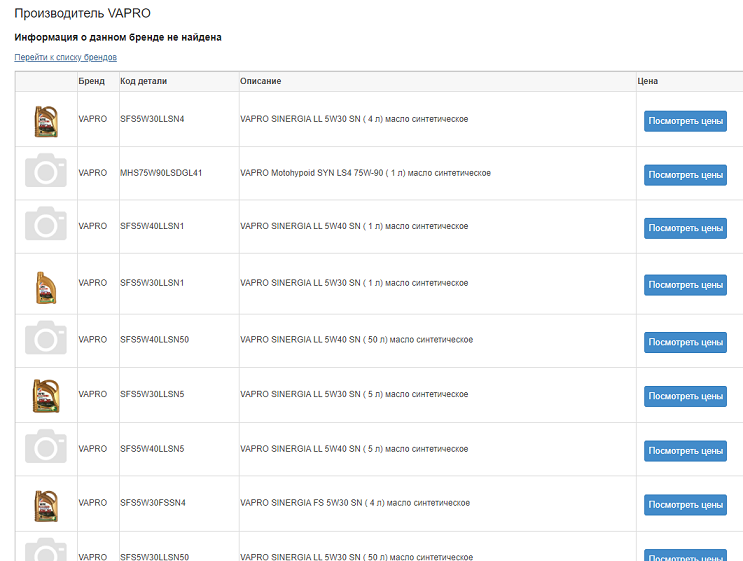
Task: View prices for MHS75W90LSDGL41
Action: click(685, 175)
